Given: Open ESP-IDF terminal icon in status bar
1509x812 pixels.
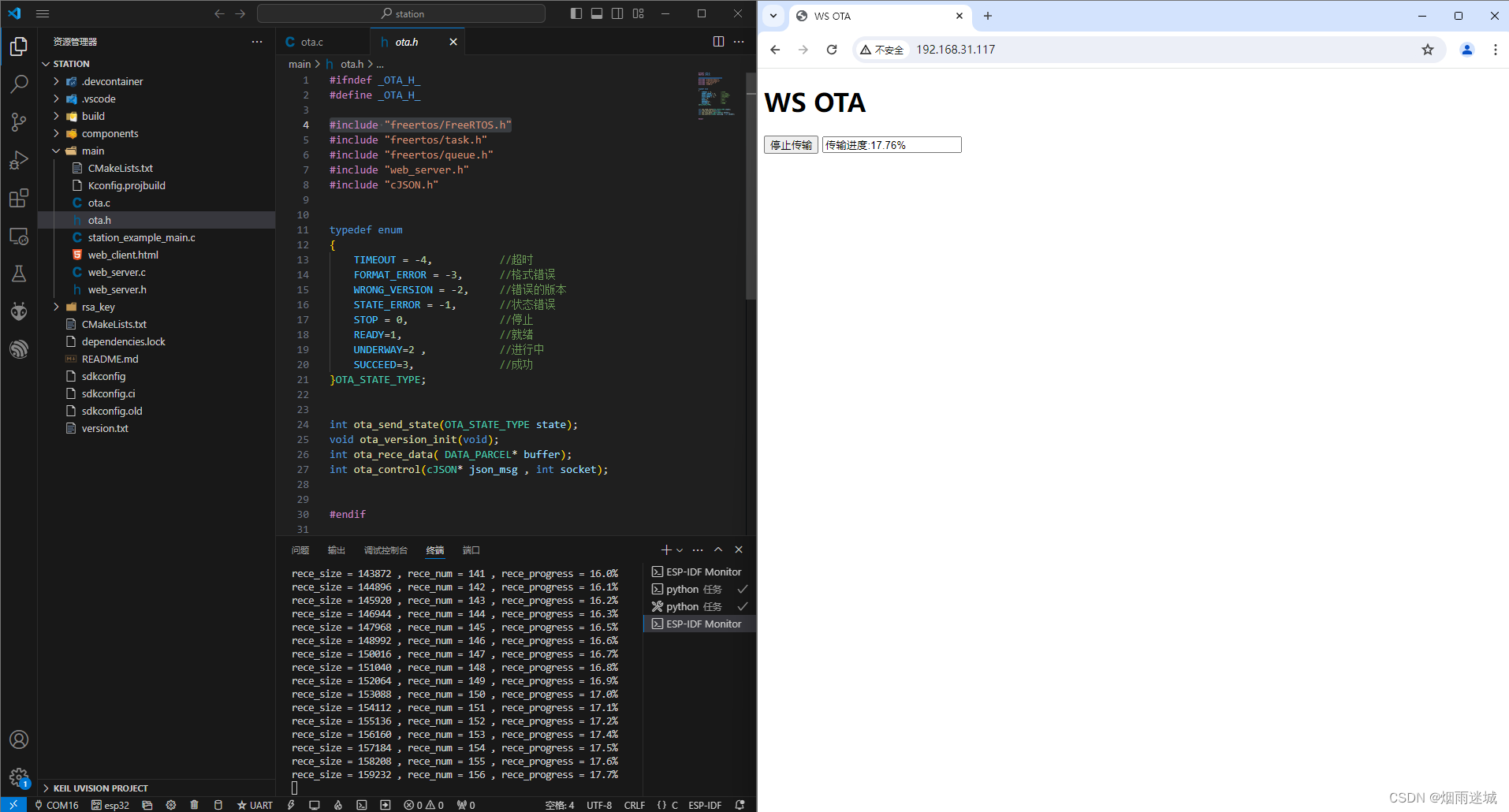Looking at the screenshot, I should 362,805.
